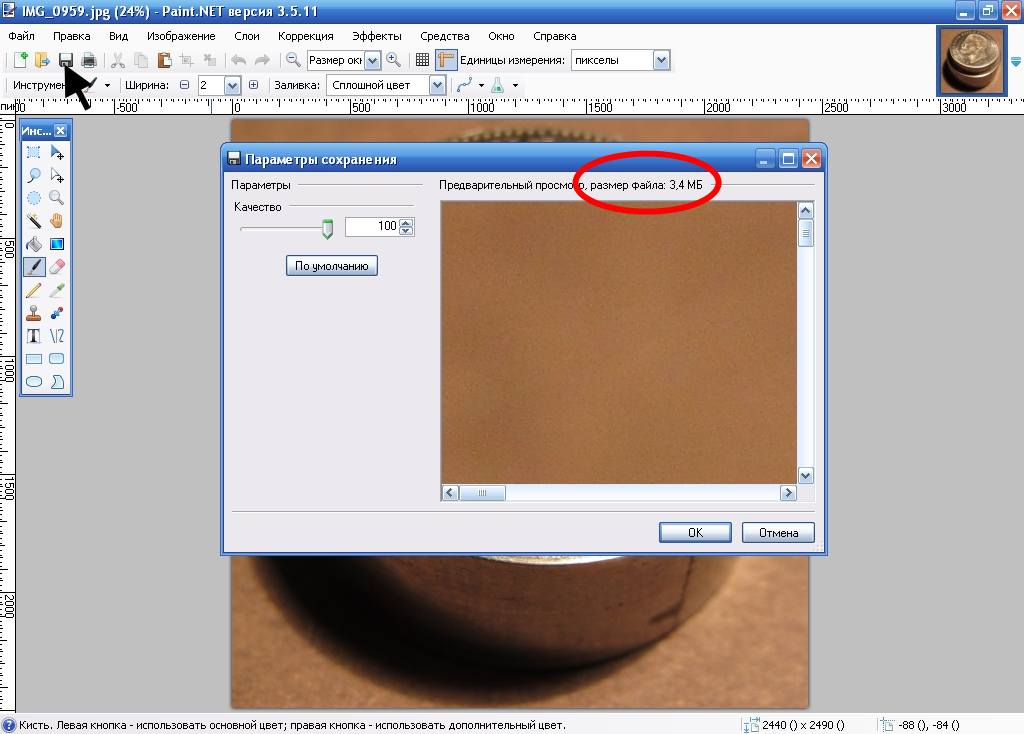The height and width of the screenshot is (734, 1024).
Task: Toggle the rulers icon
Action: pos(445,60)
